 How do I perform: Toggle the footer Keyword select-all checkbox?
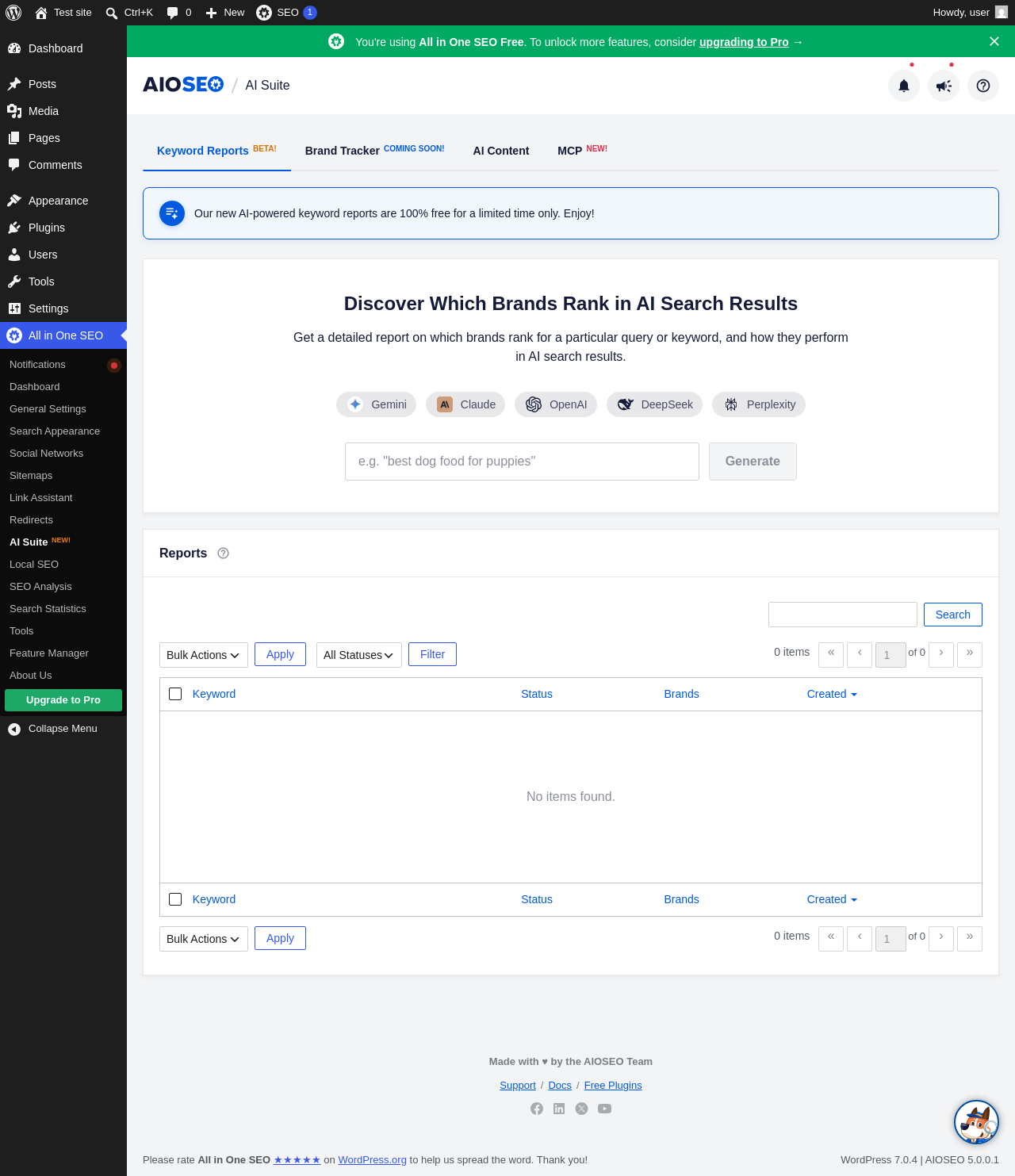click(176, 899)
